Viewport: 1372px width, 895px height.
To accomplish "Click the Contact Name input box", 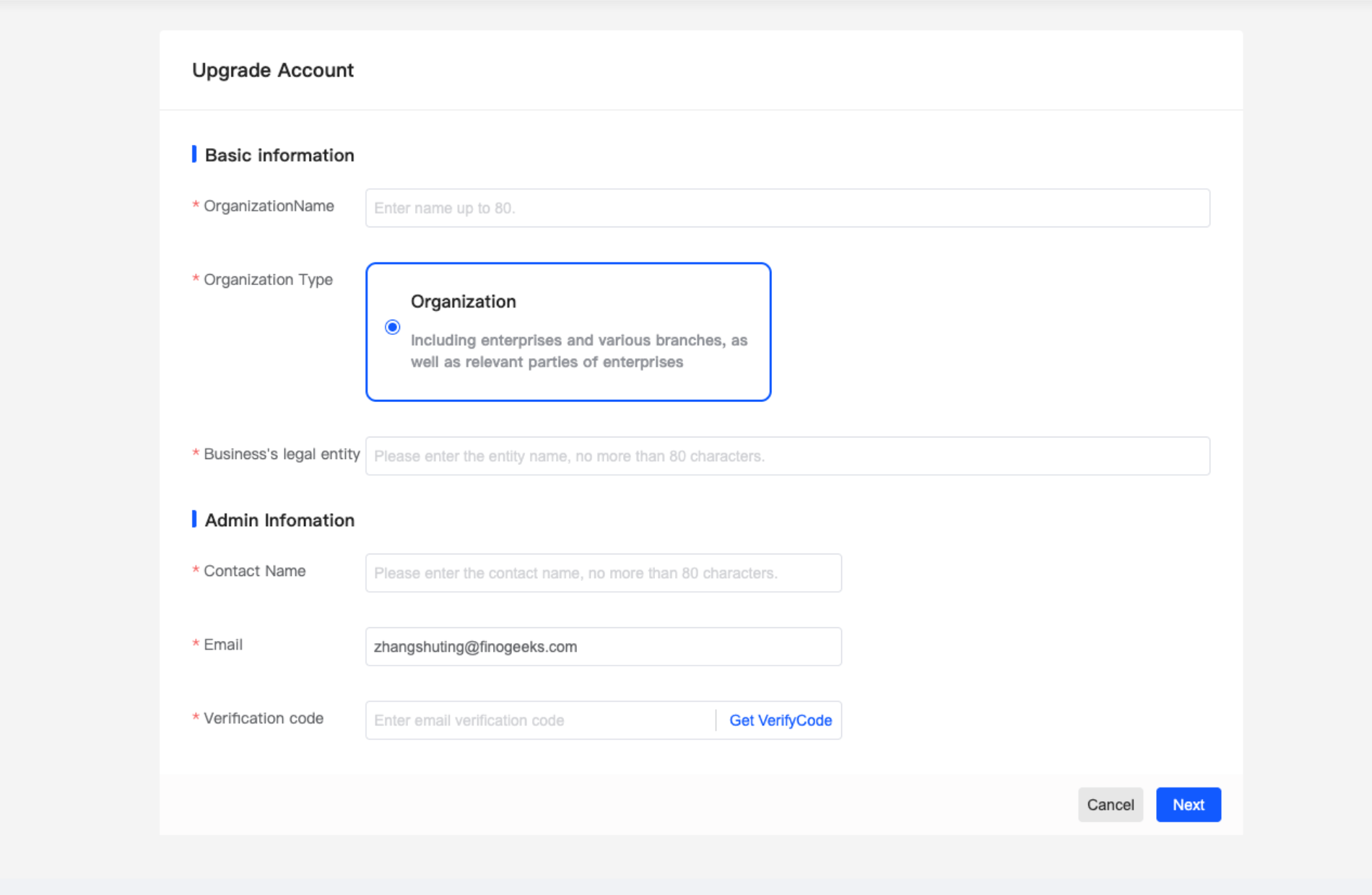I will pos(603,573).
